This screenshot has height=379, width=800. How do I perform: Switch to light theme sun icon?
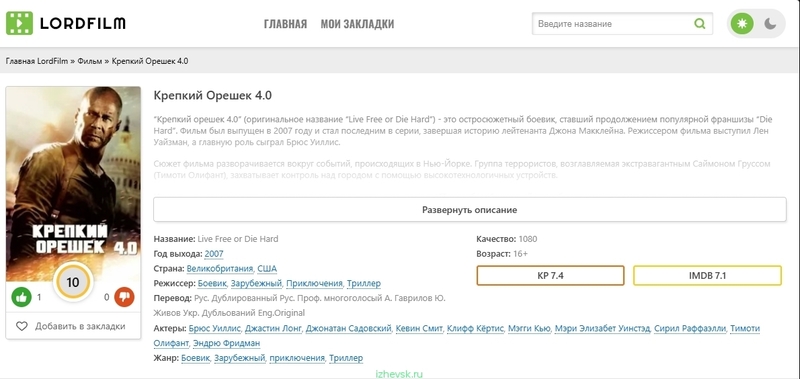(742, 23)
